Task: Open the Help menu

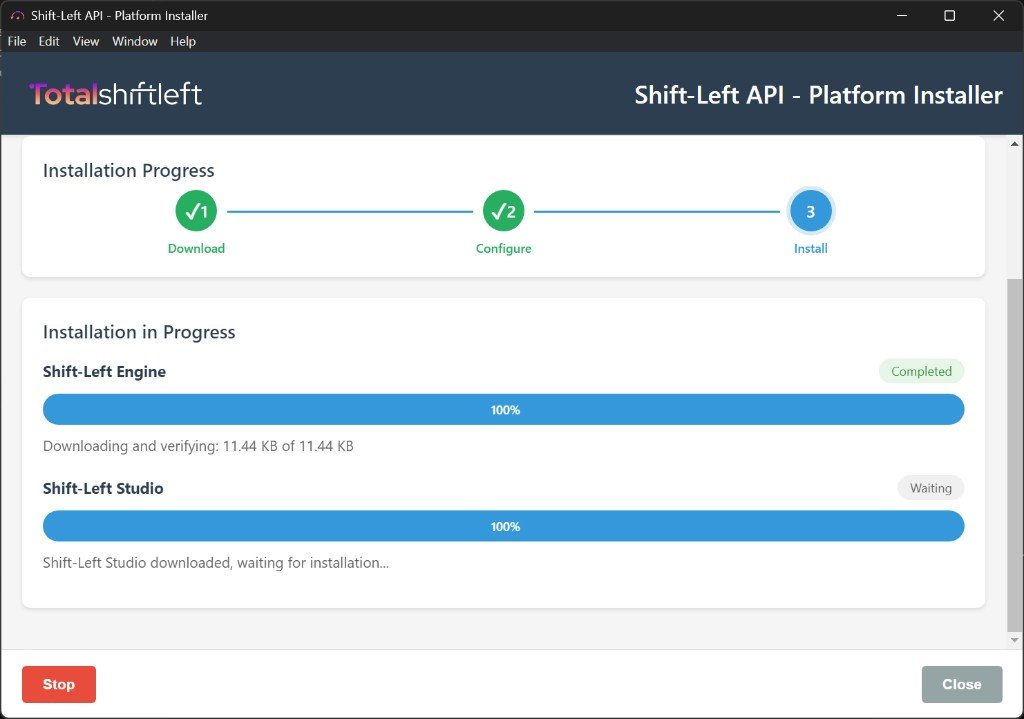Action: tap(183, 41)
